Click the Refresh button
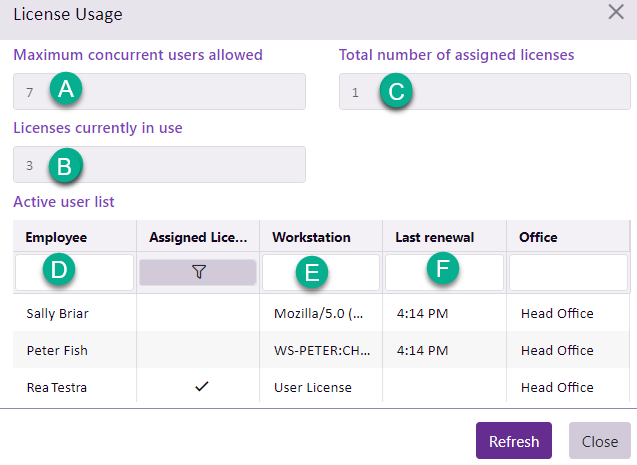 coord(513,441)
